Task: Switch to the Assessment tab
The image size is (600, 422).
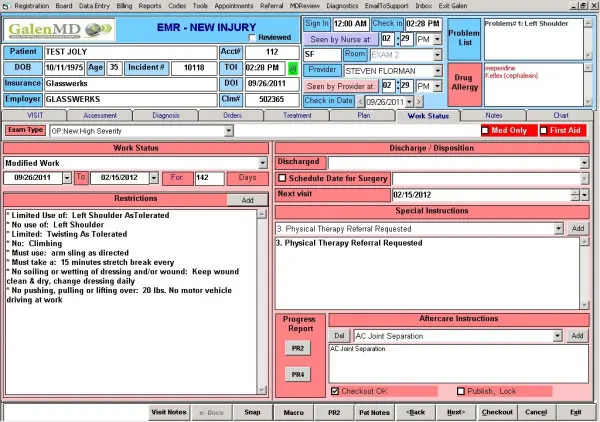Action: (x=100, y=116)
